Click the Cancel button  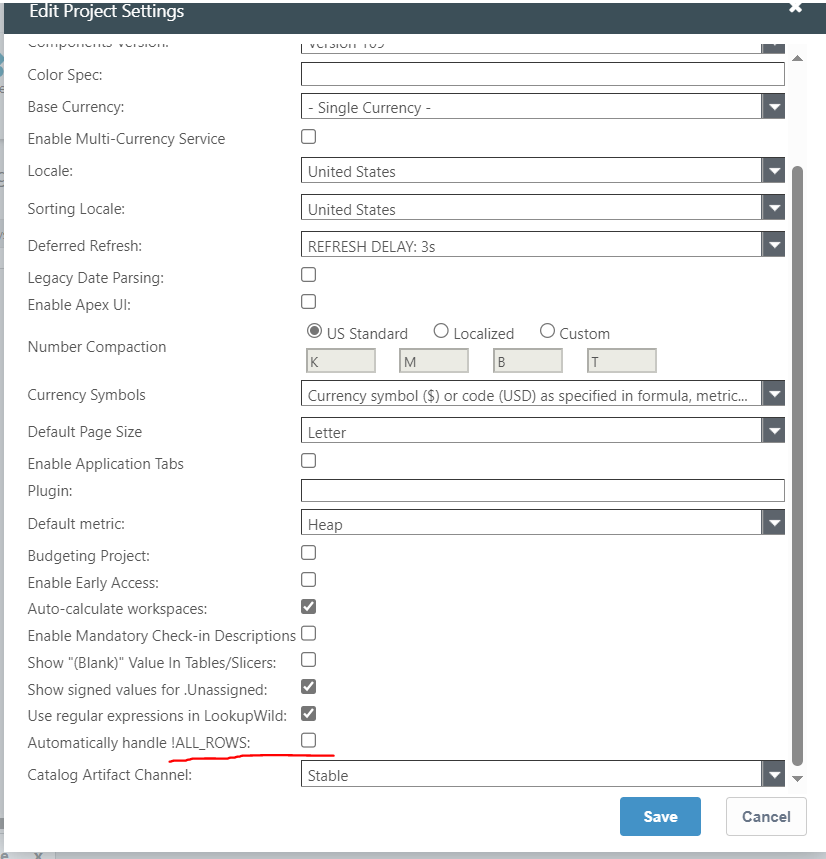tap(766, 816)
